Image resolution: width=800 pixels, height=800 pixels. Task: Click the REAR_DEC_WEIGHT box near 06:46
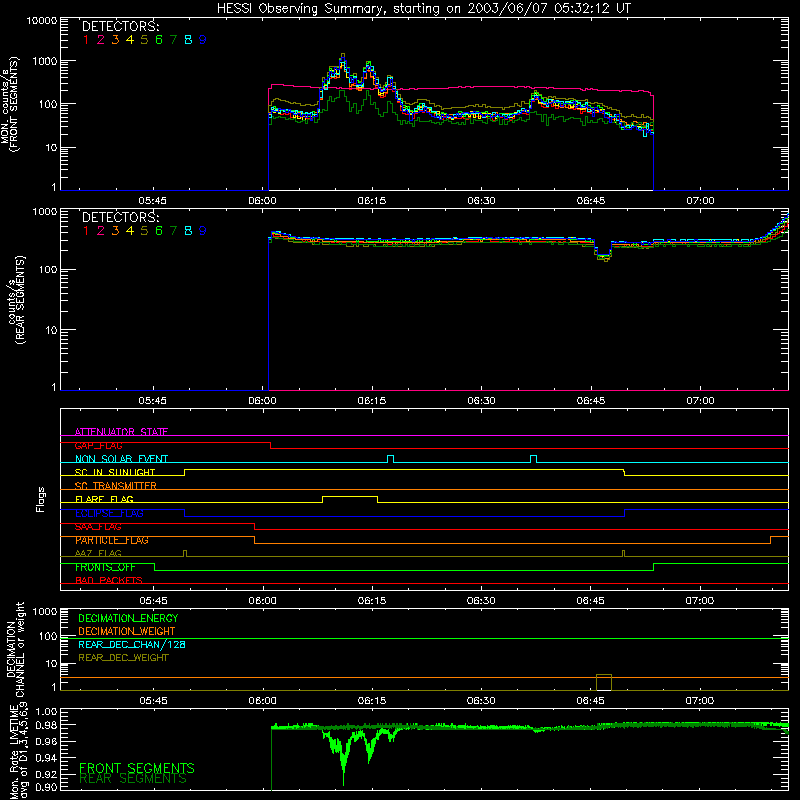(604, 682)
